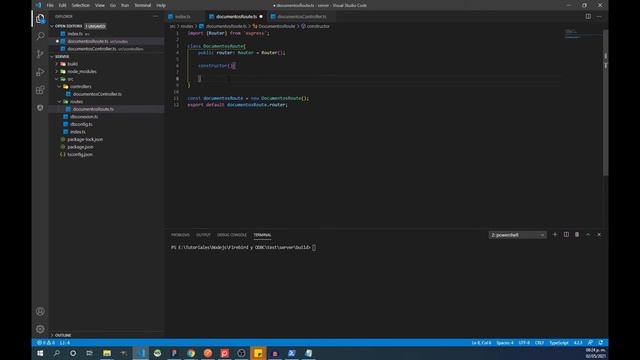Split the terminal panel
This screenshot has width=640, height=360.
point(566,235)
